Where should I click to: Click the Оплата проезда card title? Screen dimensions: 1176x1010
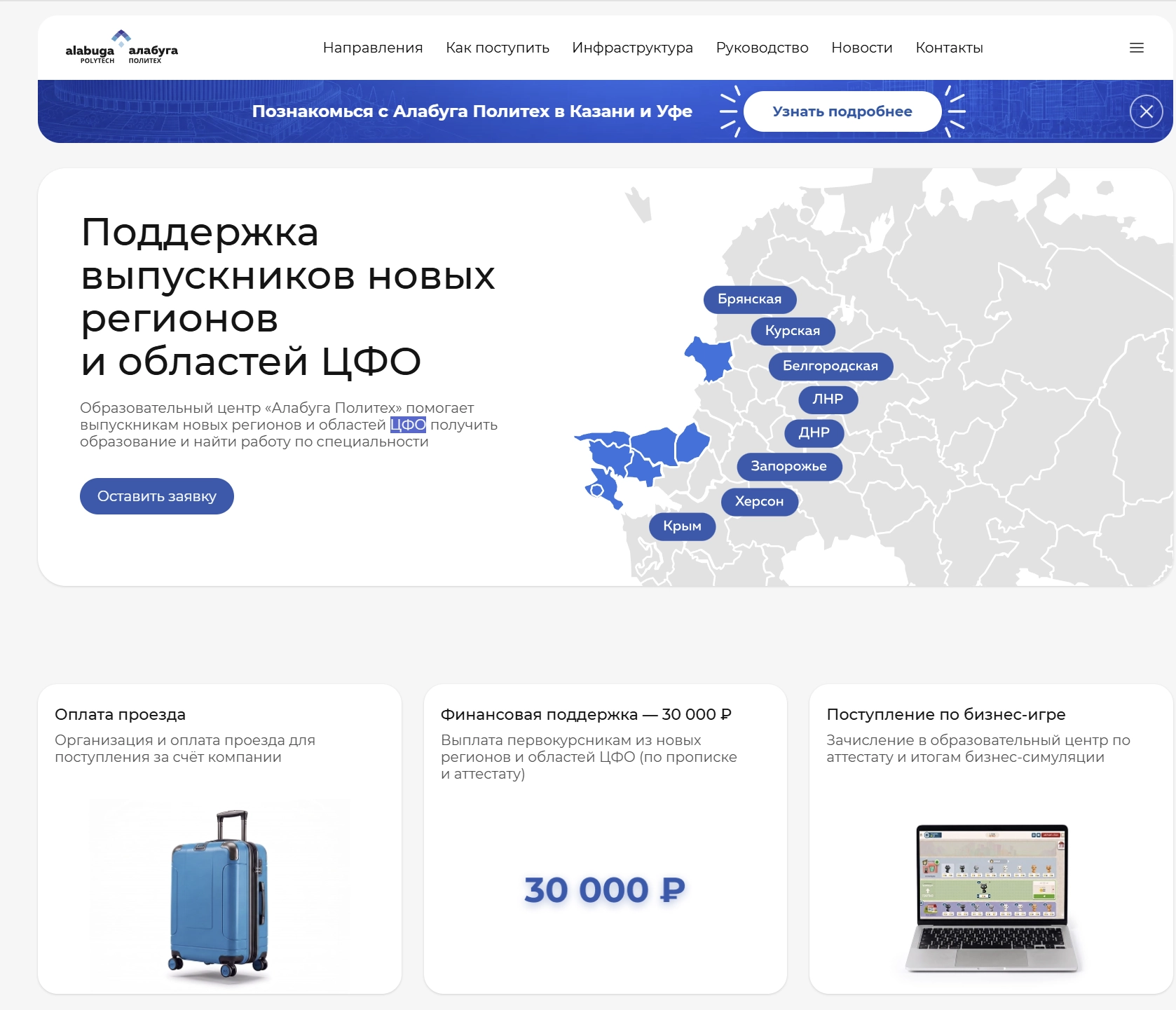[x=121, y=714]
